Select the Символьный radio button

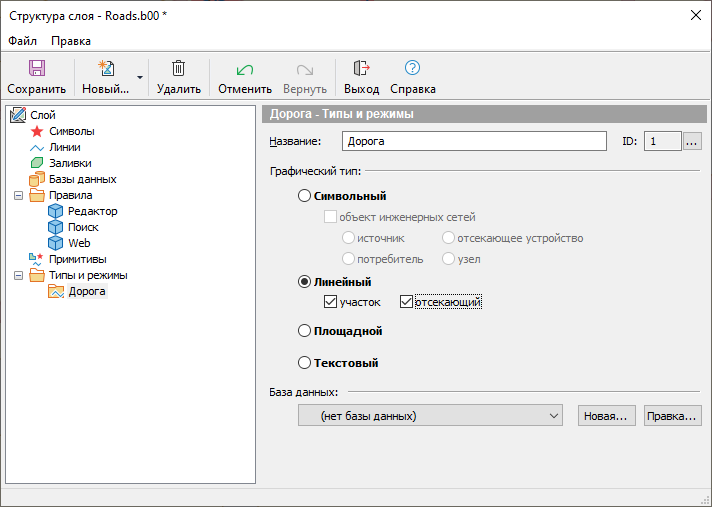pos(305,196)
